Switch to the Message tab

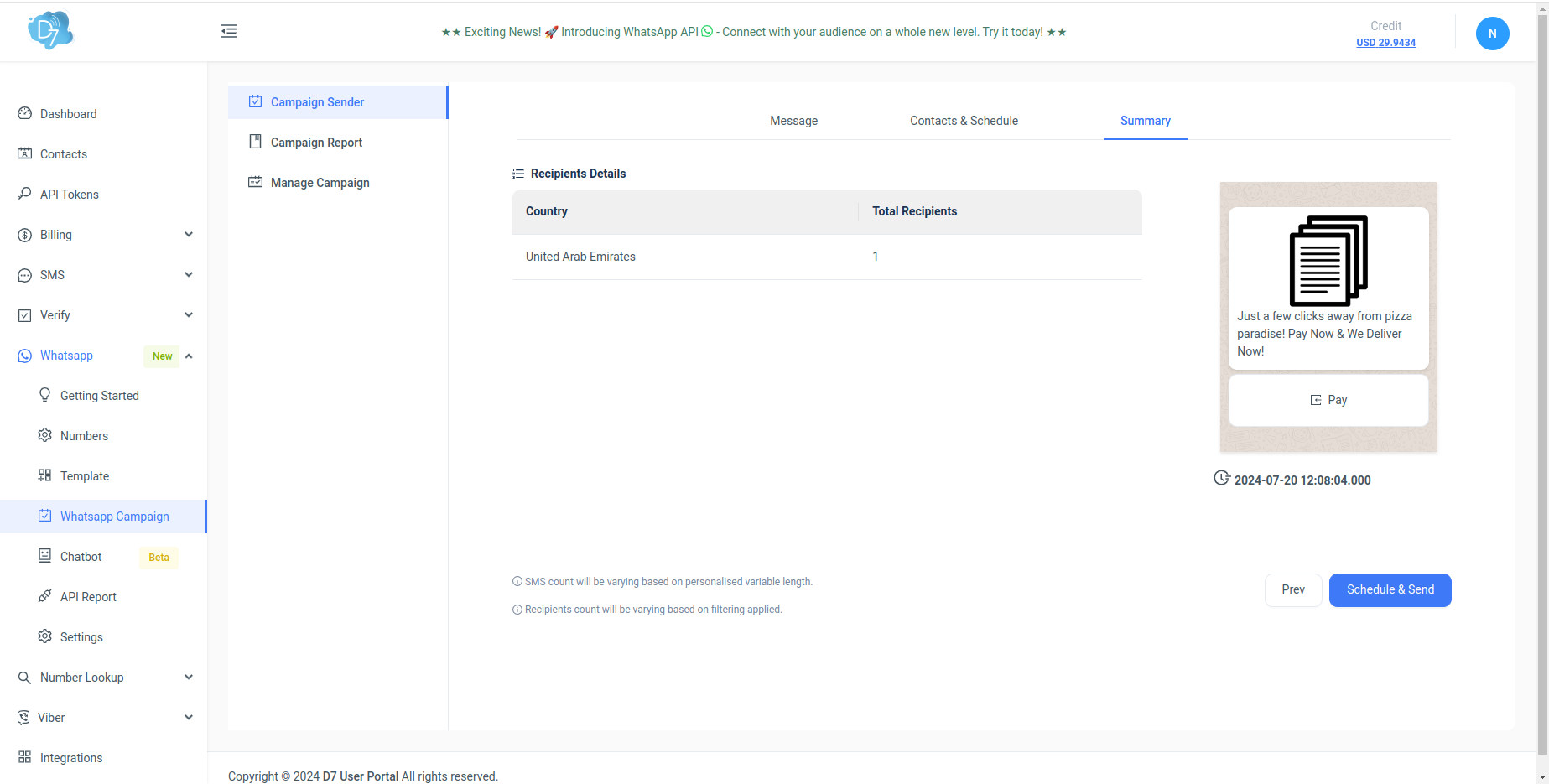coord(793,121)
